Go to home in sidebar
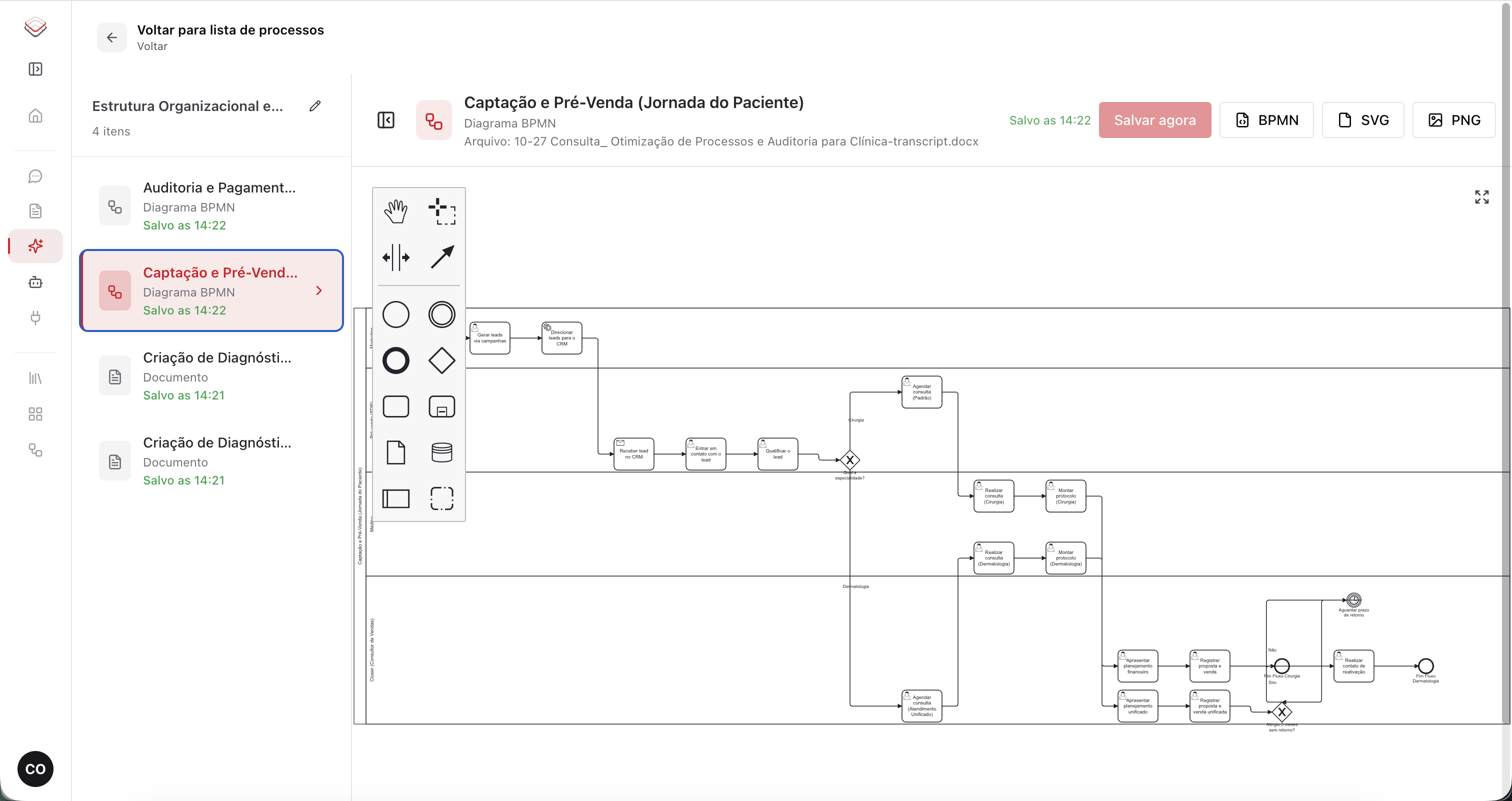 pyautogui.click(x=35, y=115)
